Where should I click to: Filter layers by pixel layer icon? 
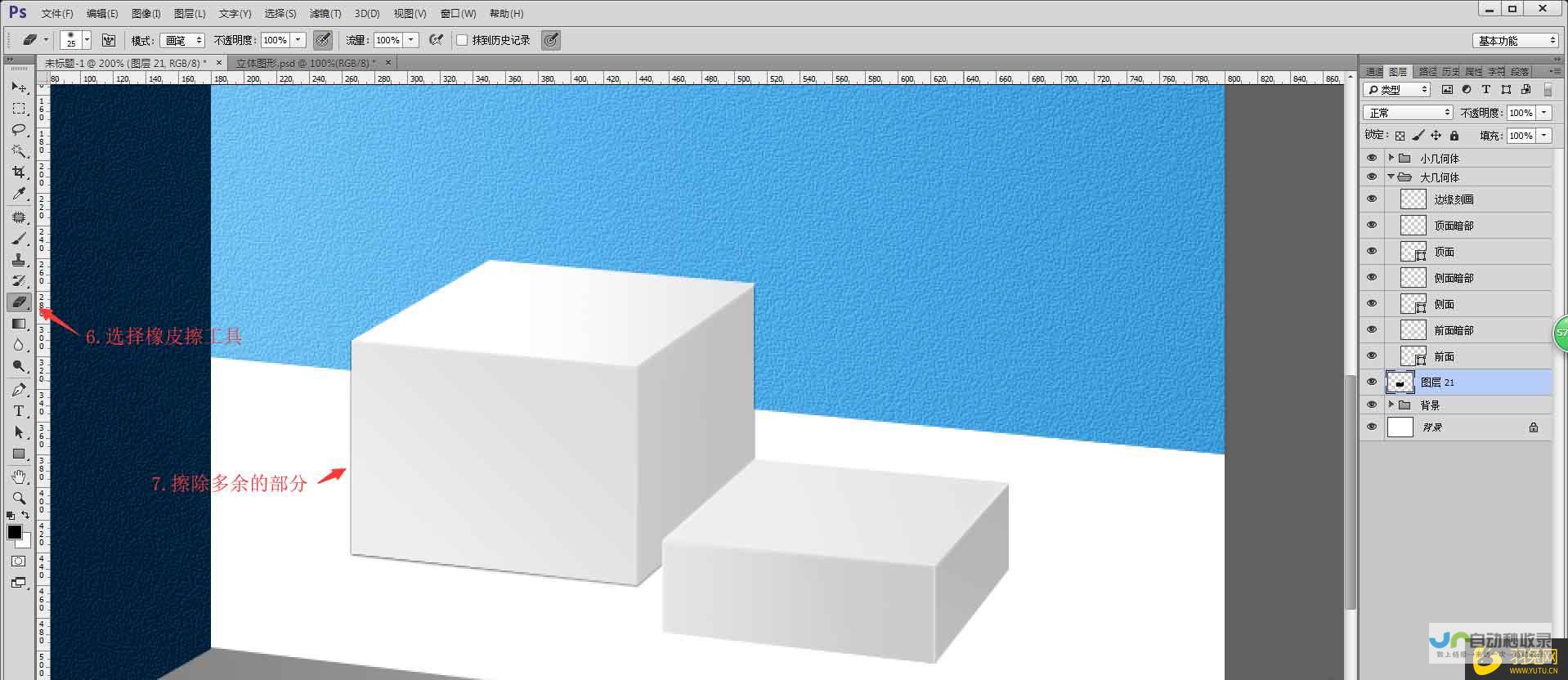point(1447,90)
